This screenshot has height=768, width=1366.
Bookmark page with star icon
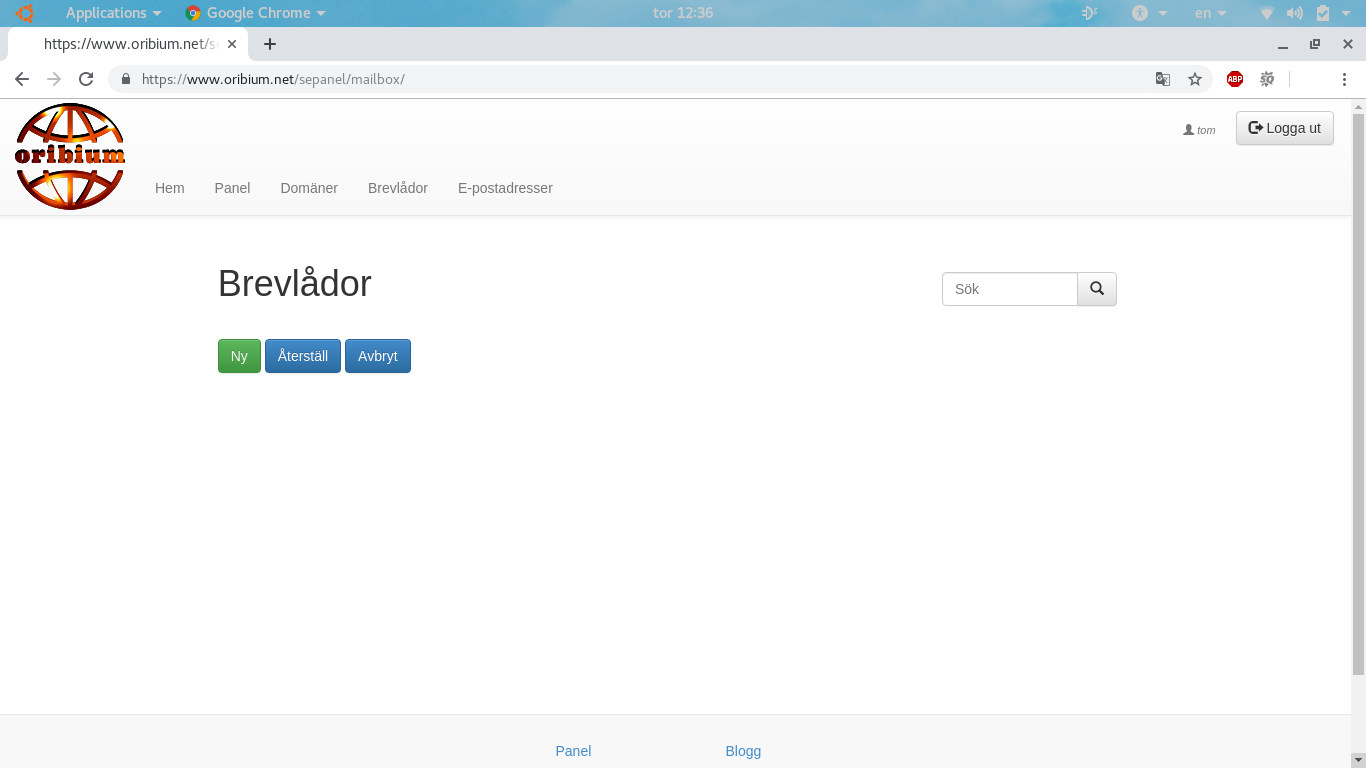[x=1194, y=79]
